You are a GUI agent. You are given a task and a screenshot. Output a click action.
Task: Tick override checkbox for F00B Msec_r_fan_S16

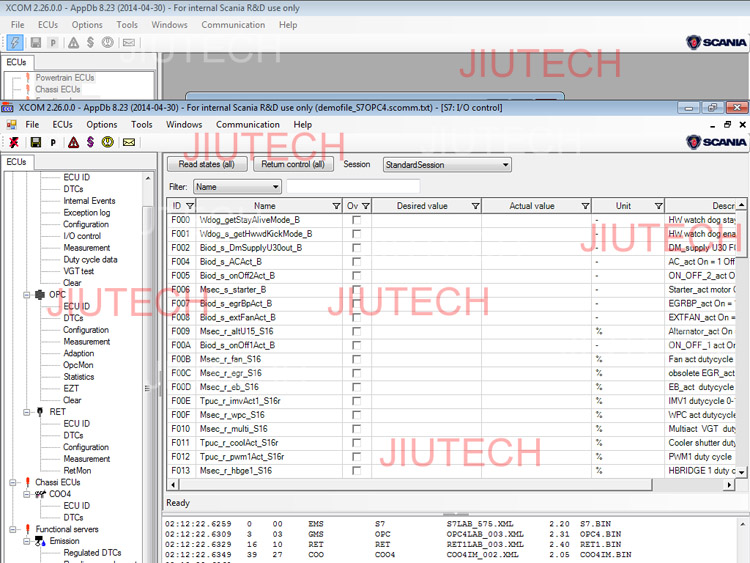[x=356, y=359]
